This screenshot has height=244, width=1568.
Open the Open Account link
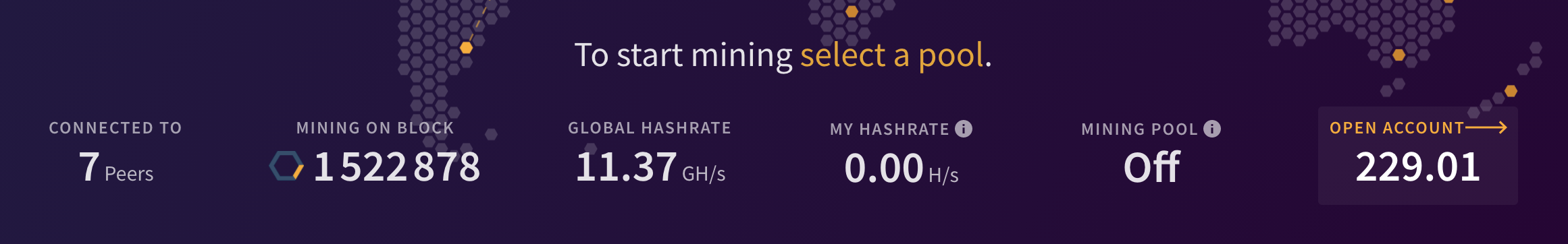click(x=1396, y=128)
